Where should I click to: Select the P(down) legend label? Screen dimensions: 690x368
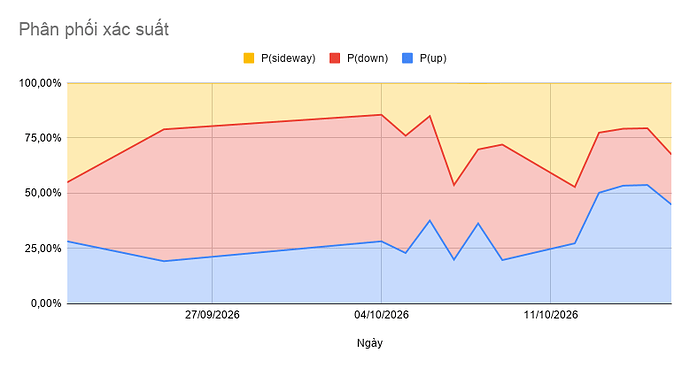pos(367,58)
